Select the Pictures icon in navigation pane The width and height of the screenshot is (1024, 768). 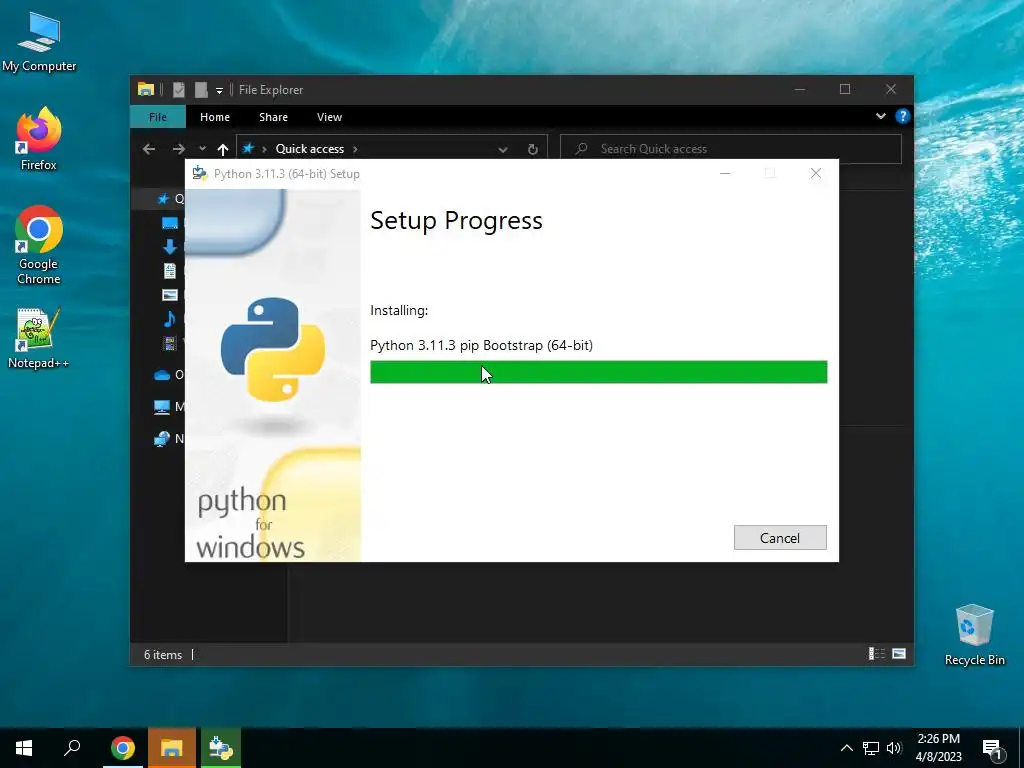point(170,295)
